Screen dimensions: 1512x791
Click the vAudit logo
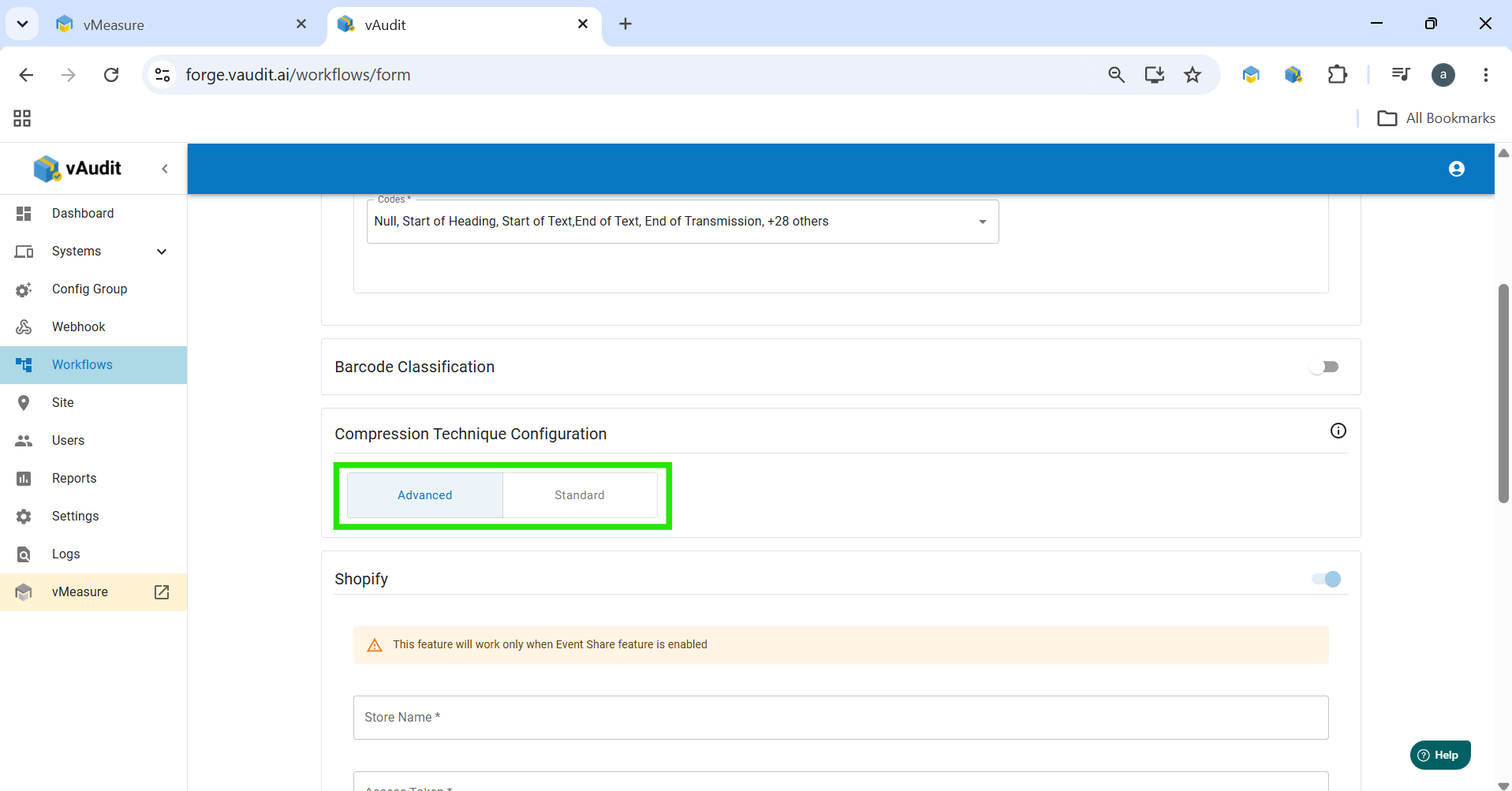(x=77, y=168)
